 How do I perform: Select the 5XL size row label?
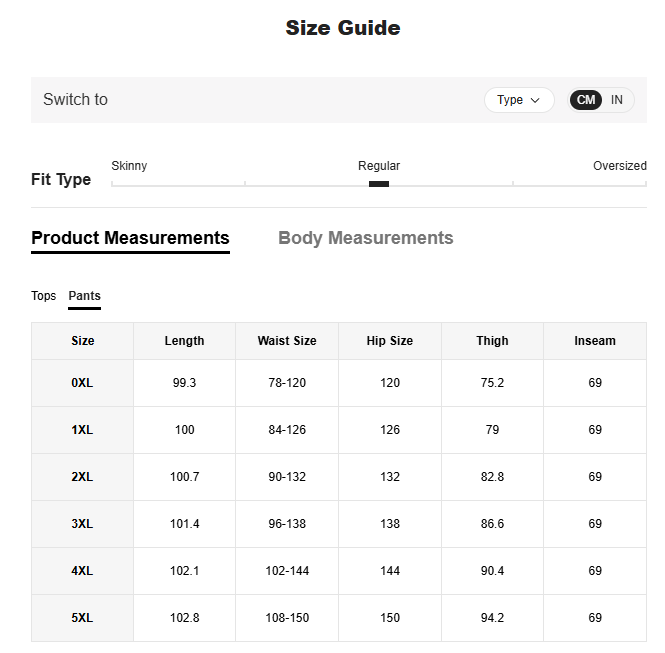point(82,618)
